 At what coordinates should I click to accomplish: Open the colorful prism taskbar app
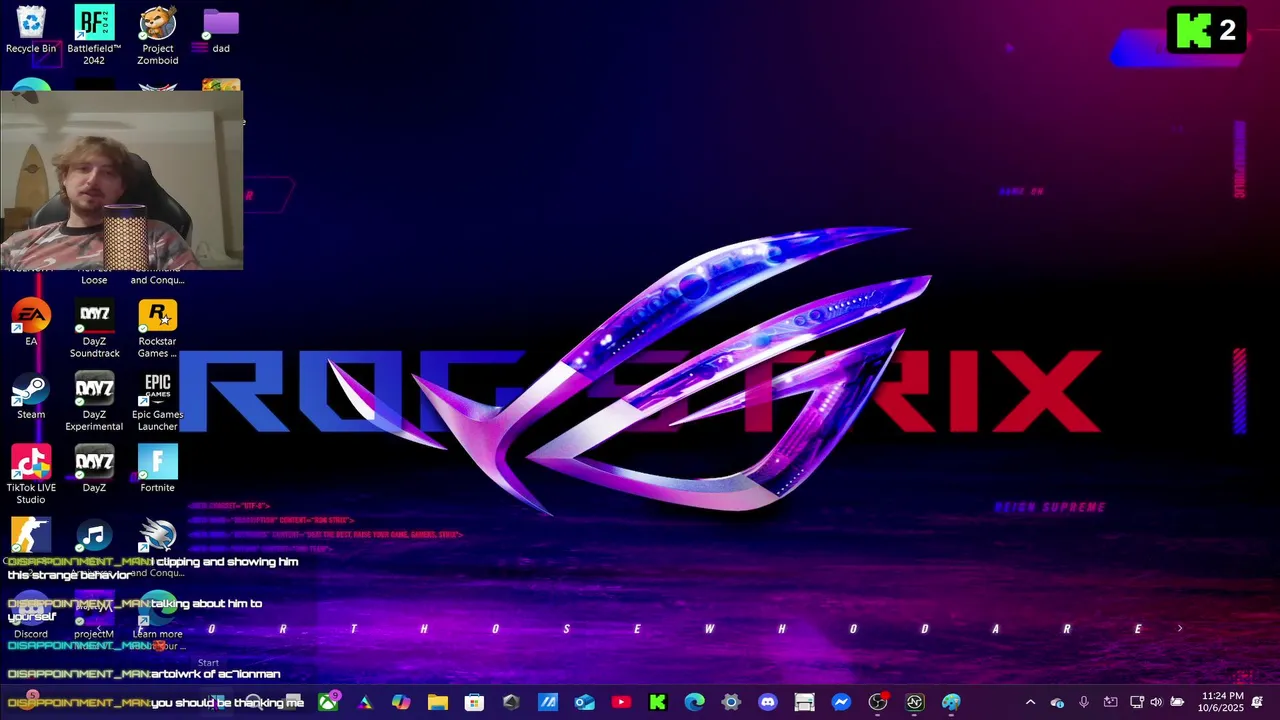click(x=364, y=702)
